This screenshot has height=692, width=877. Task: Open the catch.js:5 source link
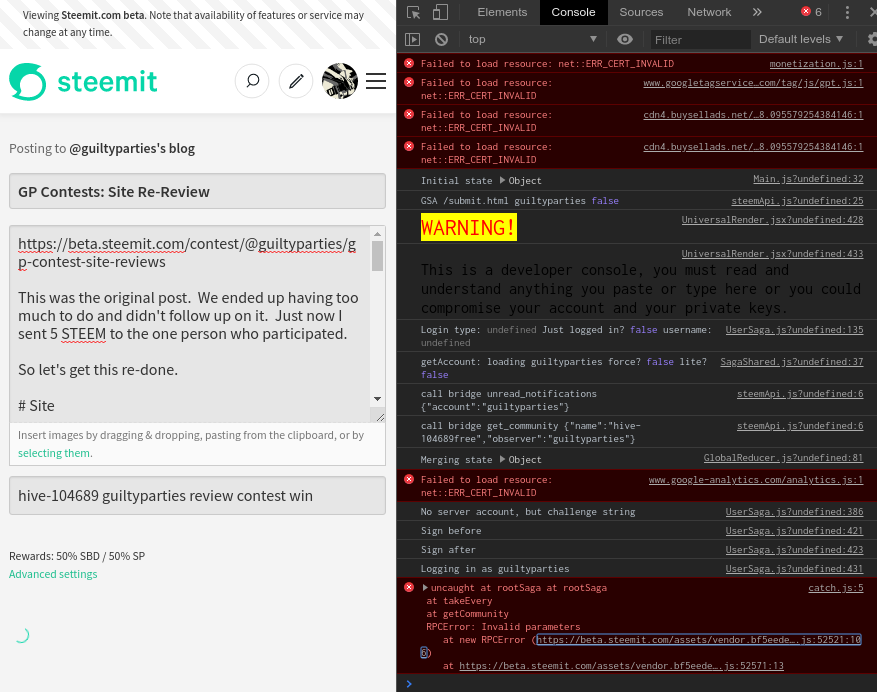835,588
